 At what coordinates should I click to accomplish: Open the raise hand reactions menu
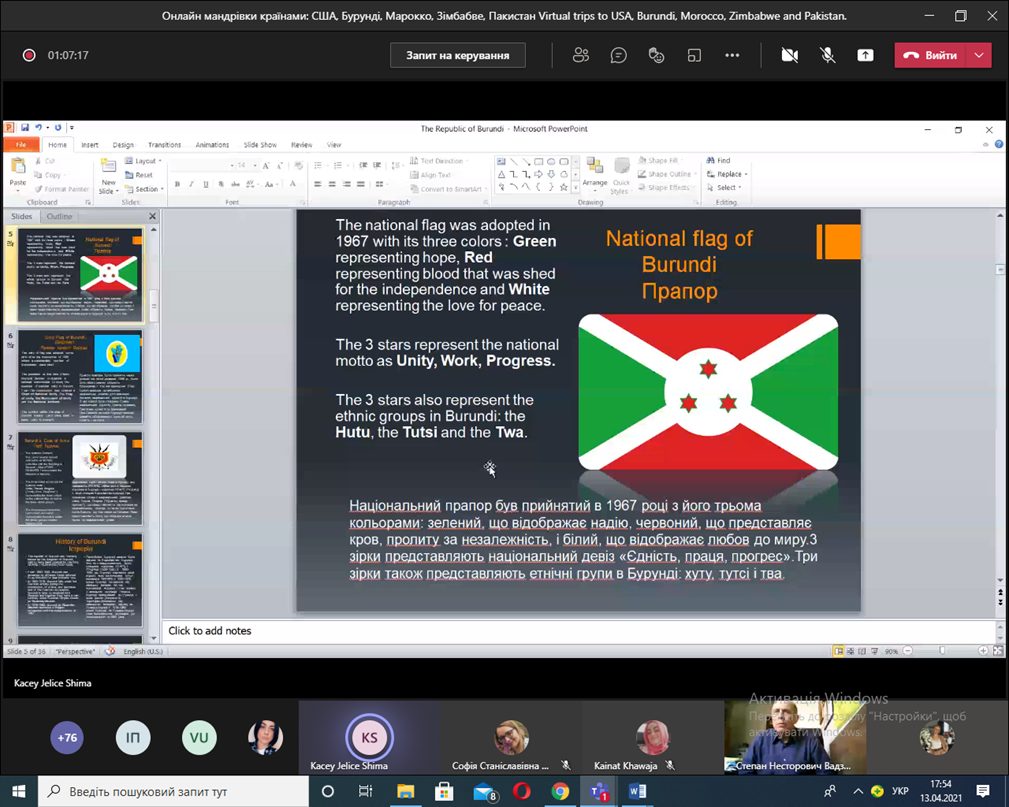[657, 55]
